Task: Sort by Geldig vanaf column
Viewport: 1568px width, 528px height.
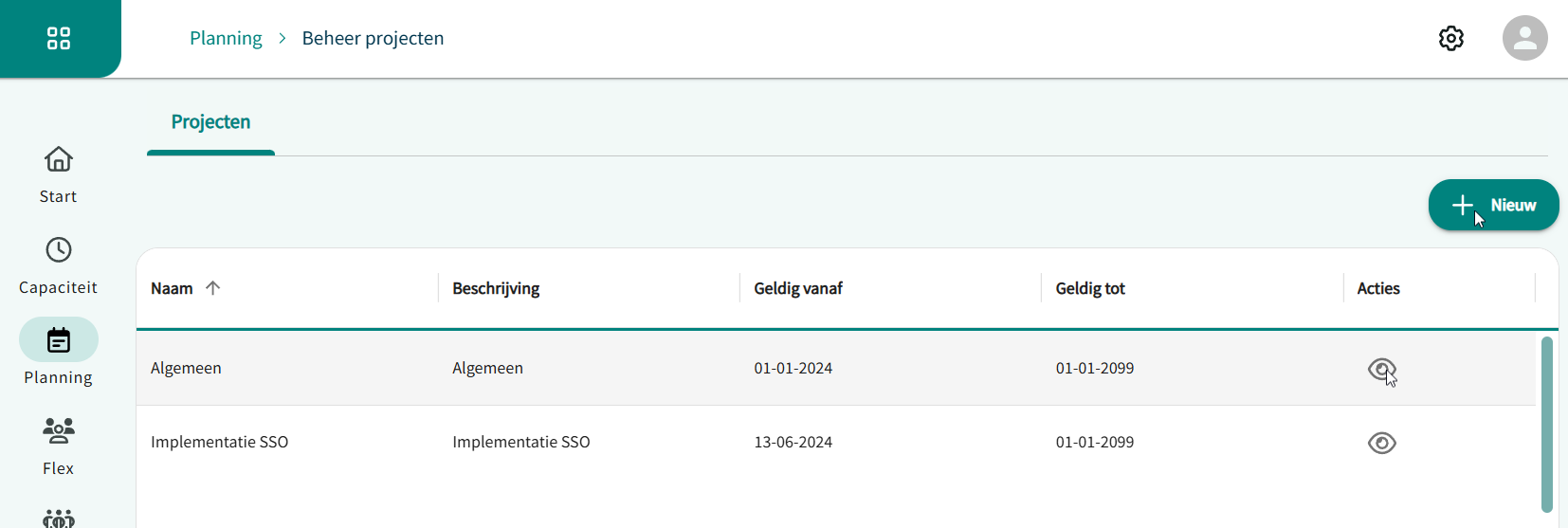Action: point(797,288)
